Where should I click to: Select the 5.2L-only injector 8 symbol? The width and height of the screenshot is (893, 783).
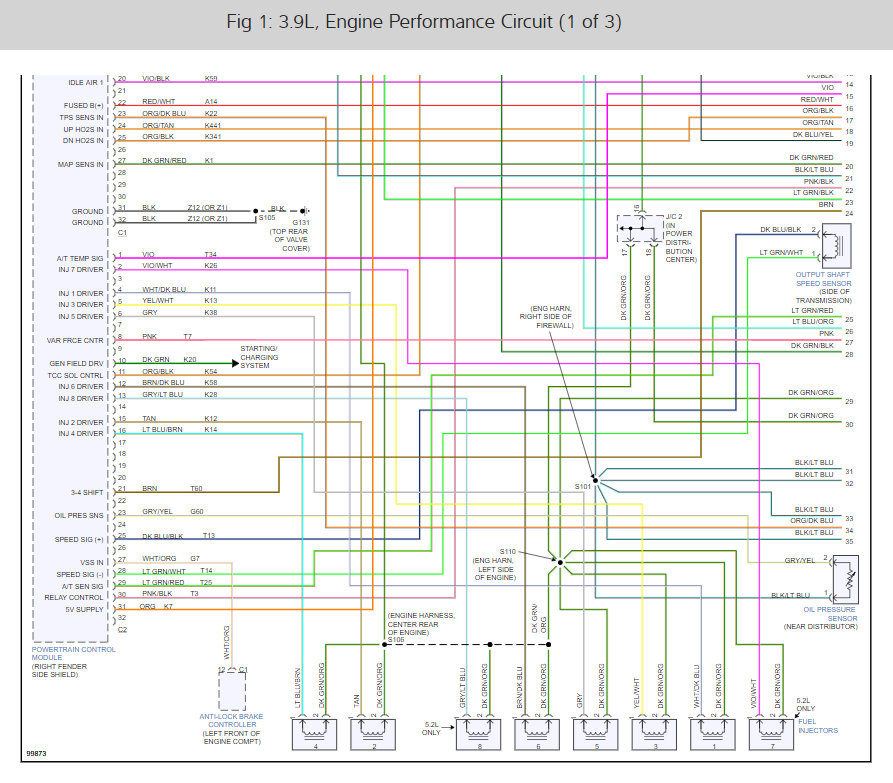click(480, 733)
